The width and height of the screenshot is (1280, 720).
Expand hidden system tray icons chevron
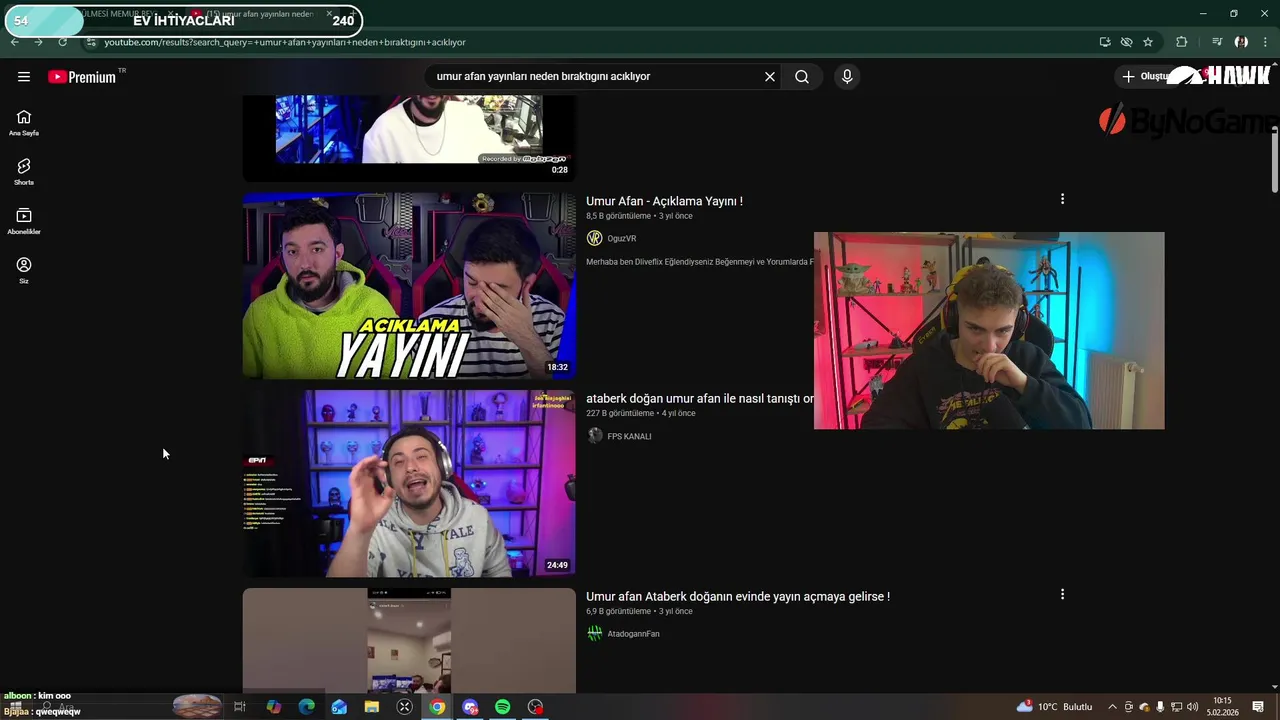(1112, 707)
